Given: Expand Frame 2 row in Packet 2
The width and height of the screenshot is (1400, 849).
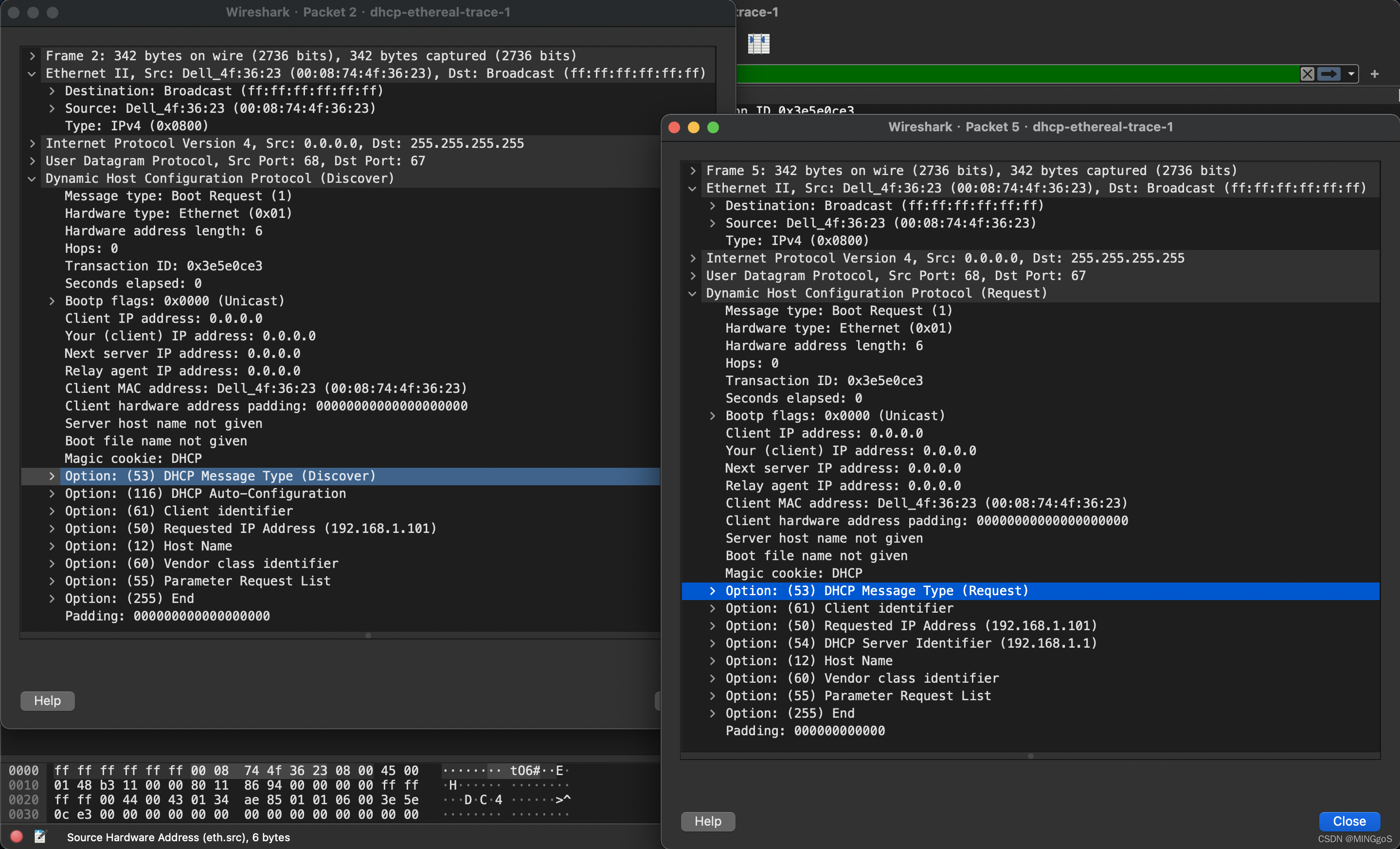Looking at the screenshot, I should [33, 55].
